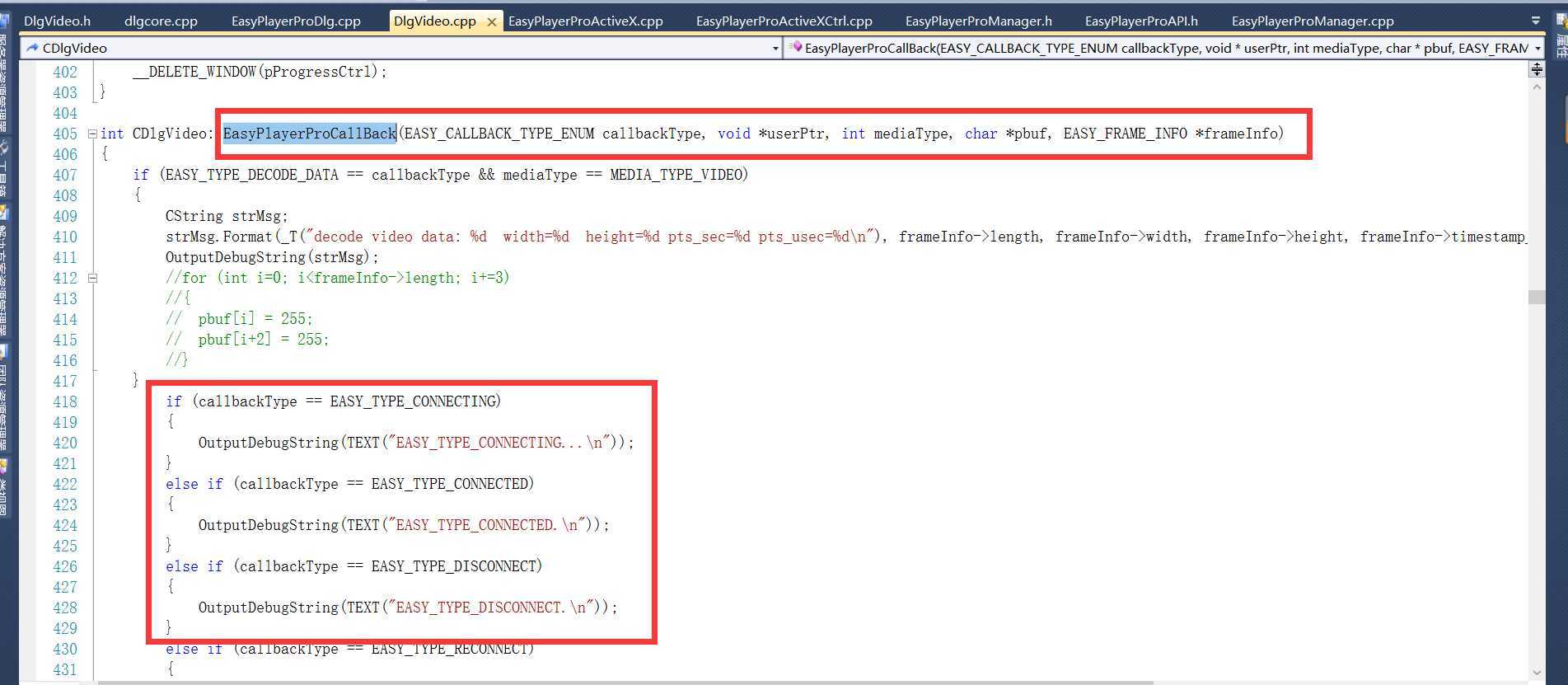
Task: Click comment 'pbuf[i+2] = 255;' on line 415
Action: (x=264, y=340)
